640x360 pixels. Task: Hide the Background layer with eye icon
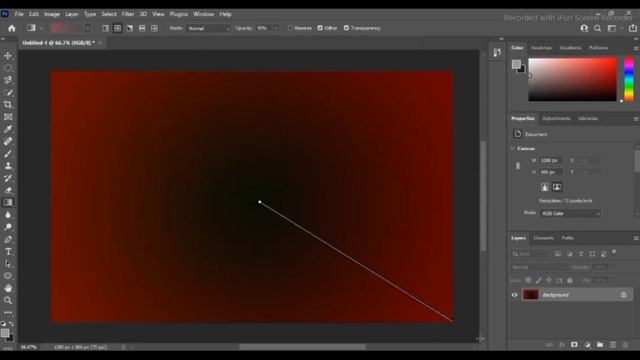514,295
